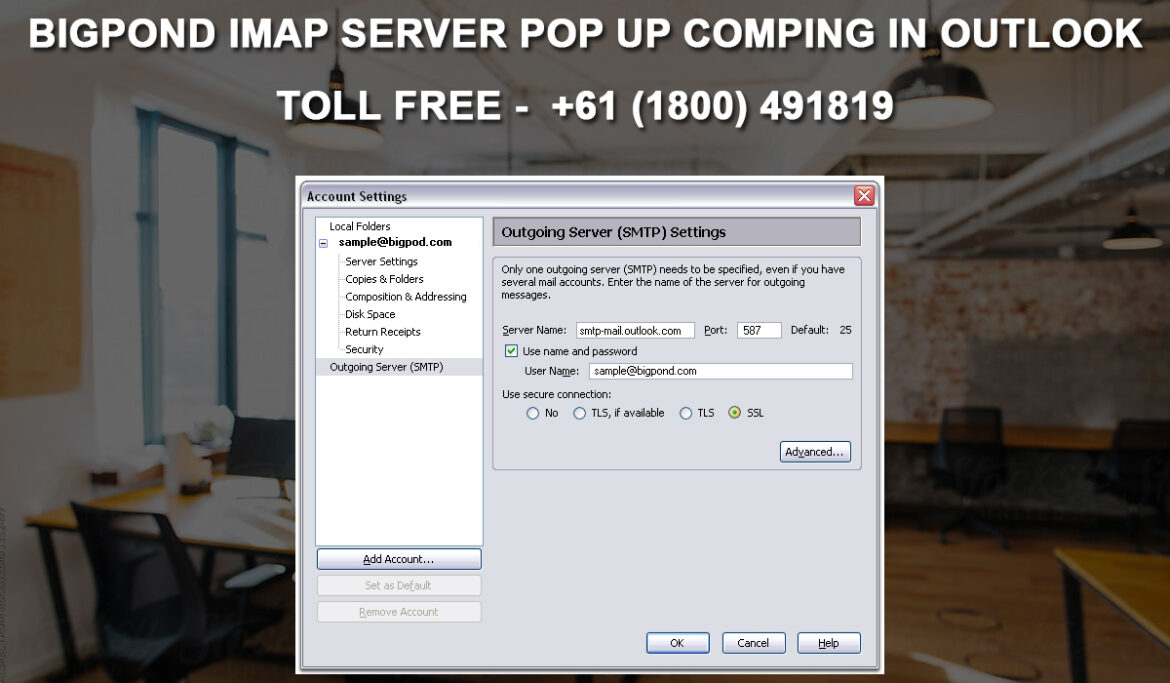The image size is (1170, 683).
Task: Select the SSL radio button
Action: tap(735, 413)
